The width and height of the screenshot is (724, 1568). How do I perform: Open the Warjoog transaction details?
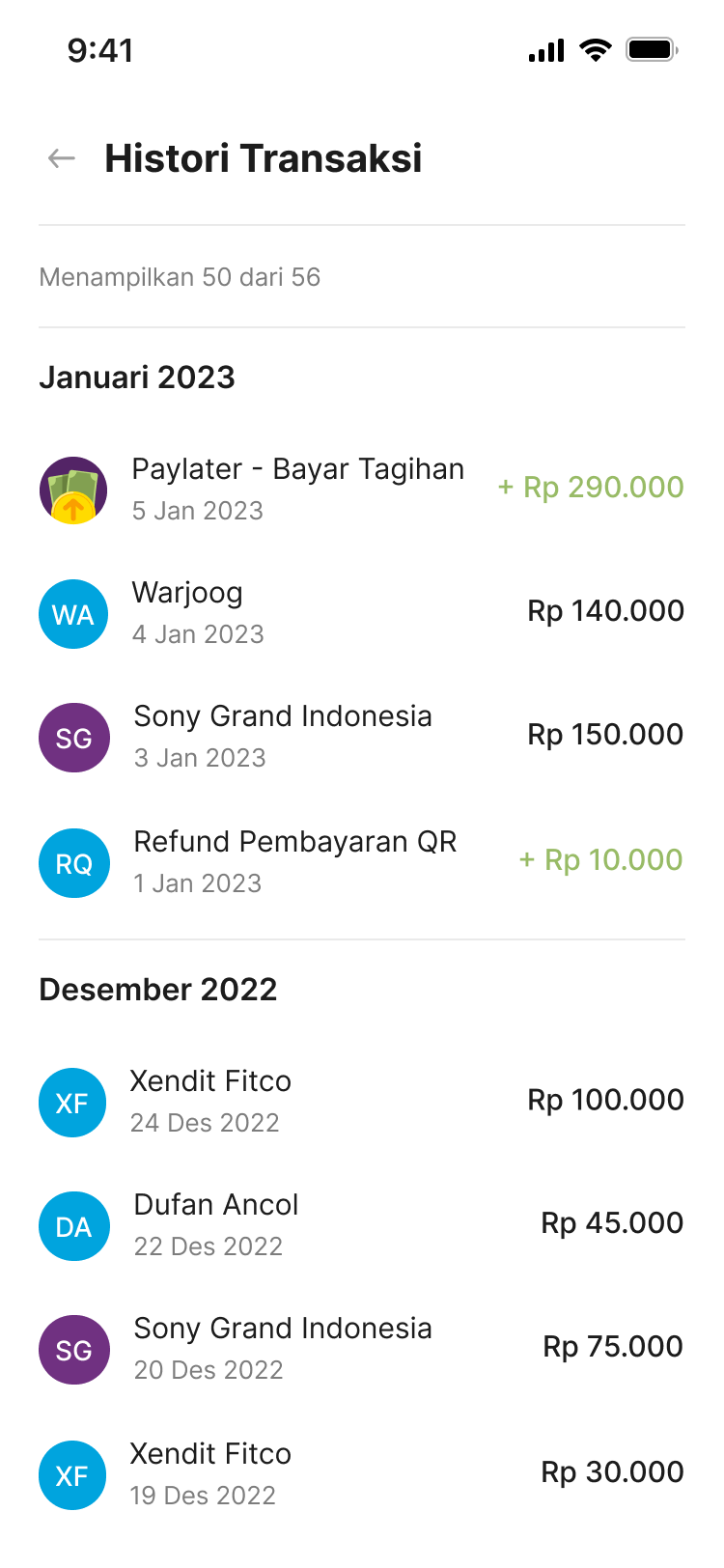tap(187, 593)
